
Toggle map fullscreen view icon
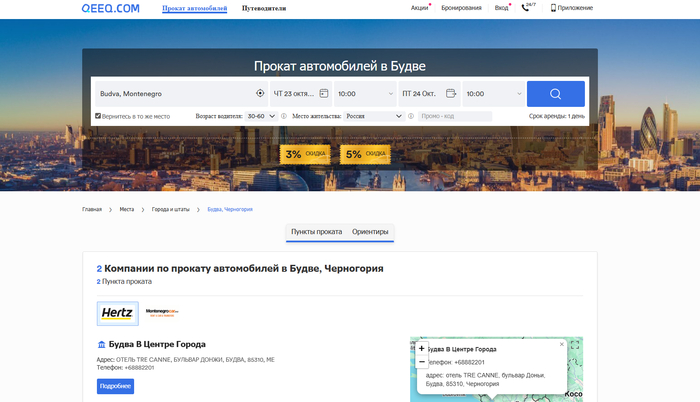click(575, 345)
